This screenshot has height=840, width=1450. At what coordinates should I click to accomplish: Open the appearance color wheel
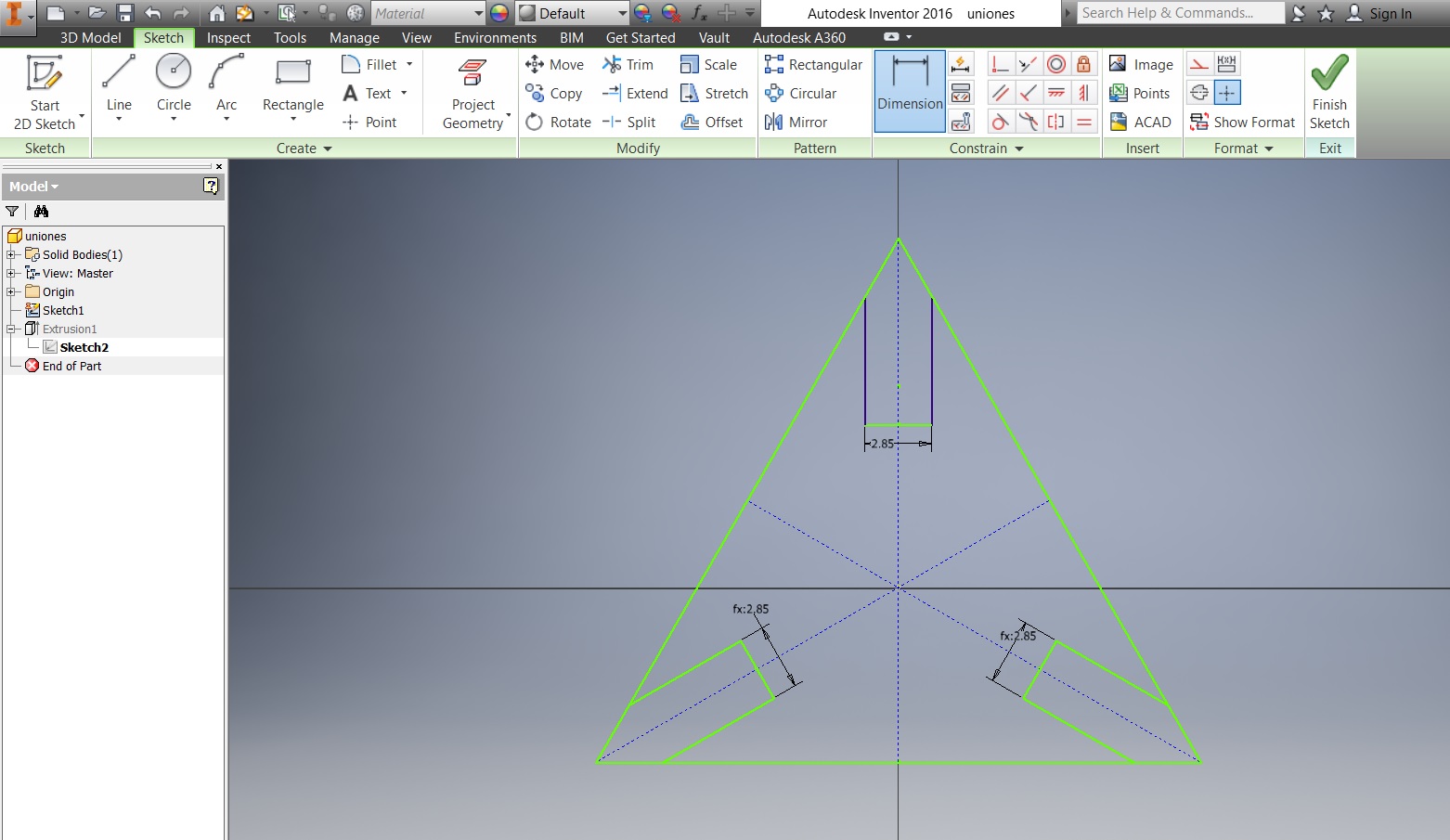(499, 13)
